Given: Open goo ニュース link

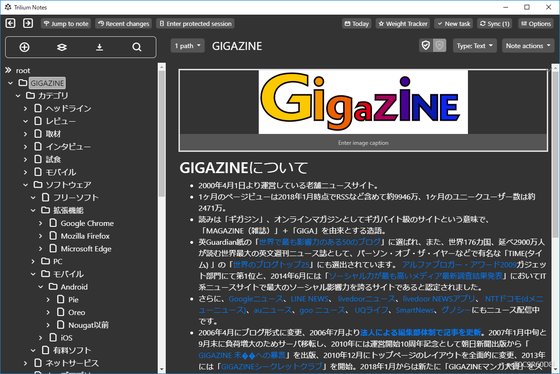Looking at the screenshot, I should [x=322, y=310].
